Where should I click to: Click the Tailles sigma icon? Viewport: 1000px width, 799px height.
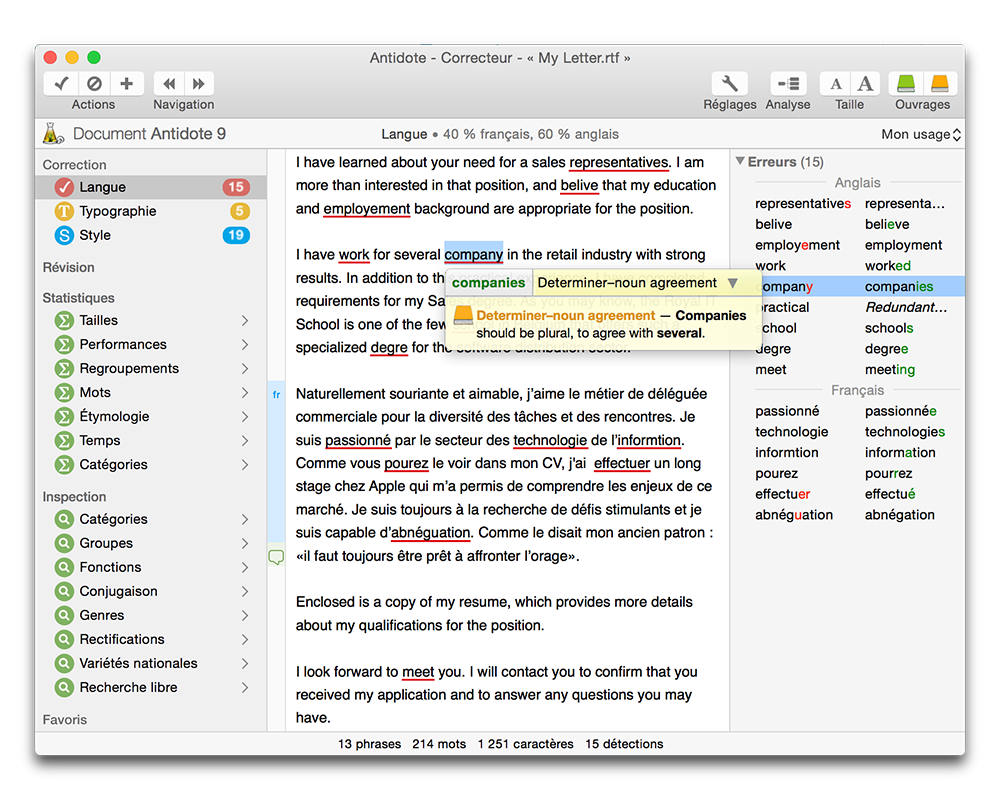pyautogui.click(x=64, y=320)
